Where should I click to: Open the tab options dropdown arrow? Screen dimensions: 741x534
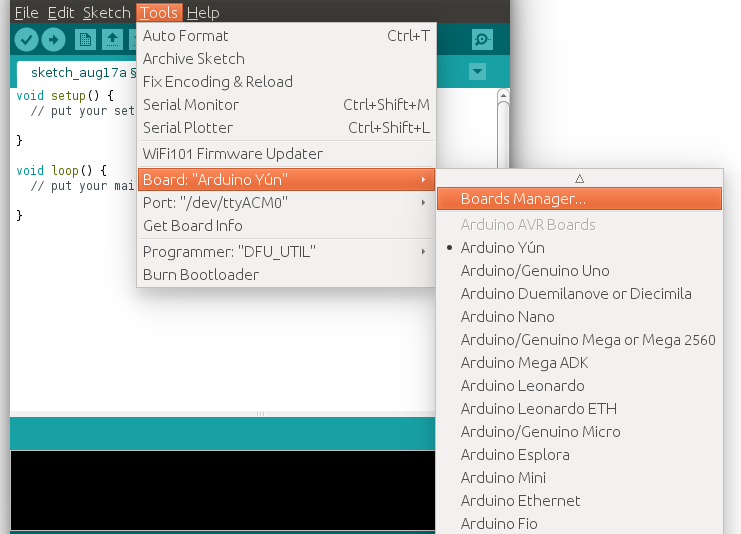click(477, 72)
